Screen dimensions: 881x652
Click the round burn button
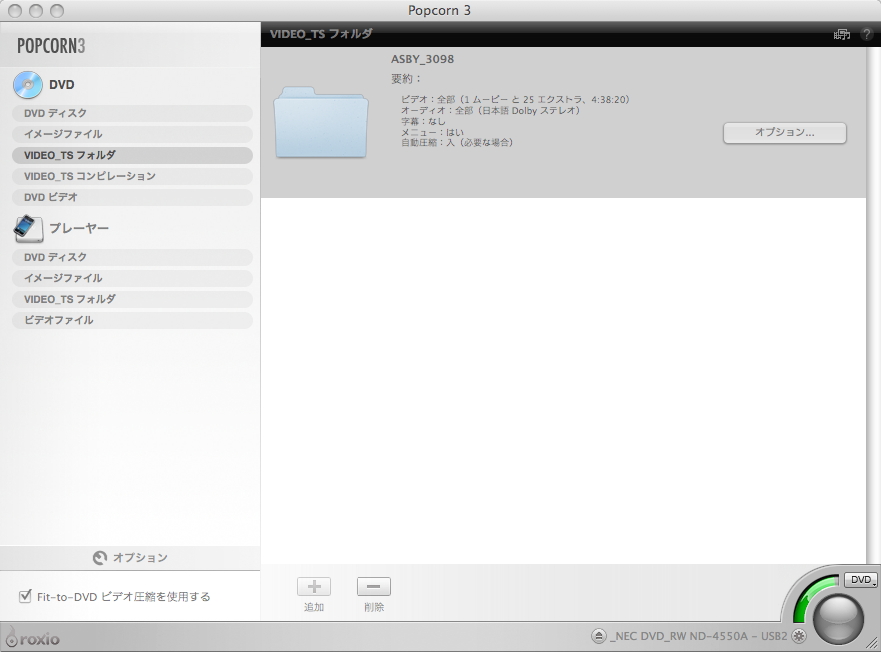[x=838, y=619]
